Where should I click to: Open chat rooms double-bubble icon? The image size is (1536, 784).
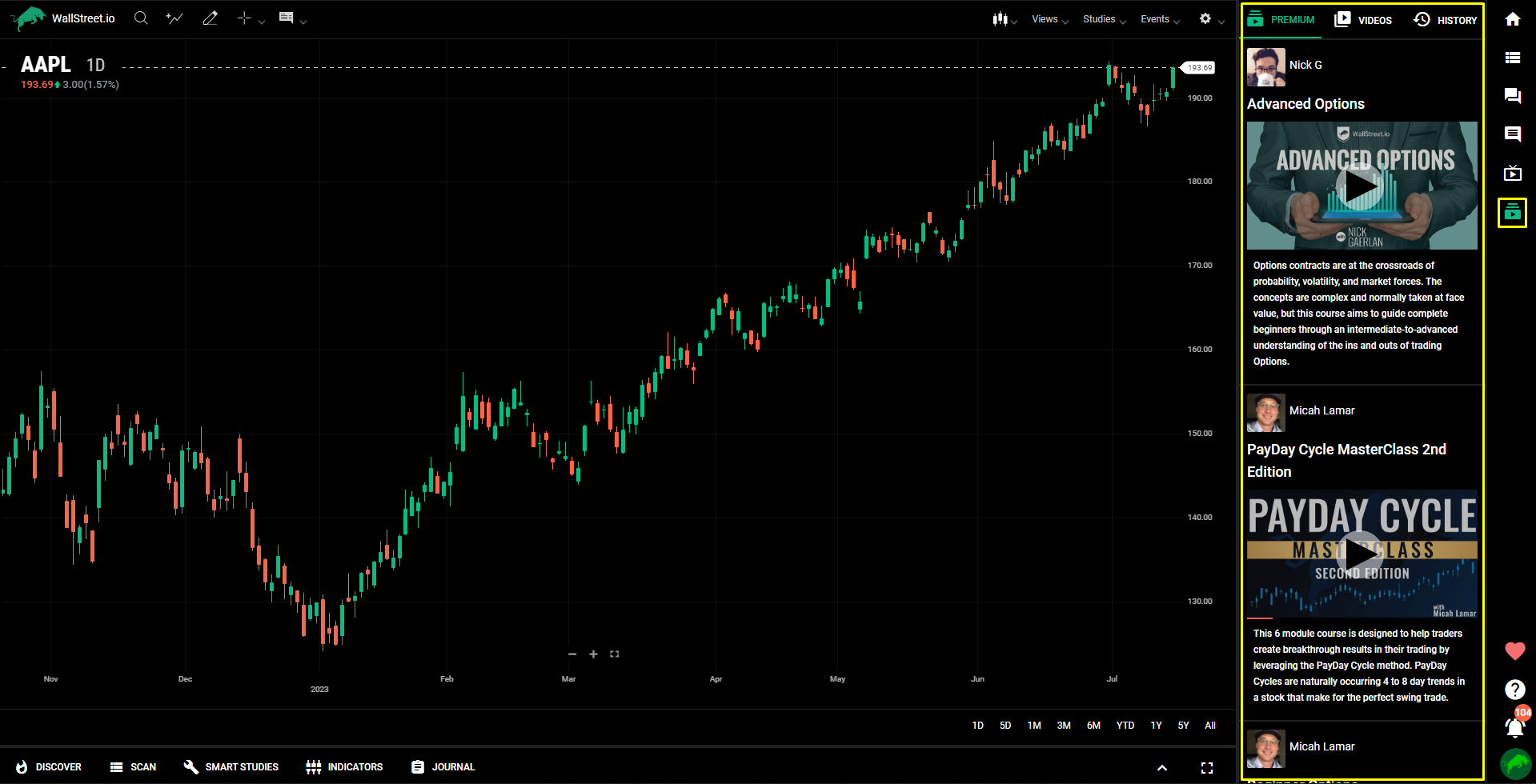pyautogui.click(x=1513, y=96)
